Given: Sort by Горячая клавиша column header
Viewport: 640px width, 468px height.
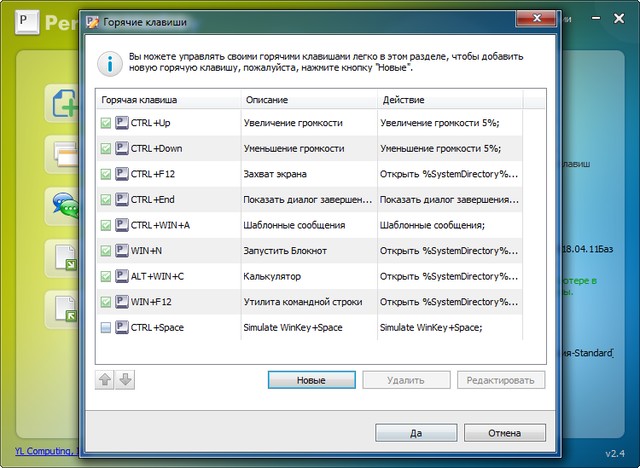Looking at the screenshot, I should (169, 100).
